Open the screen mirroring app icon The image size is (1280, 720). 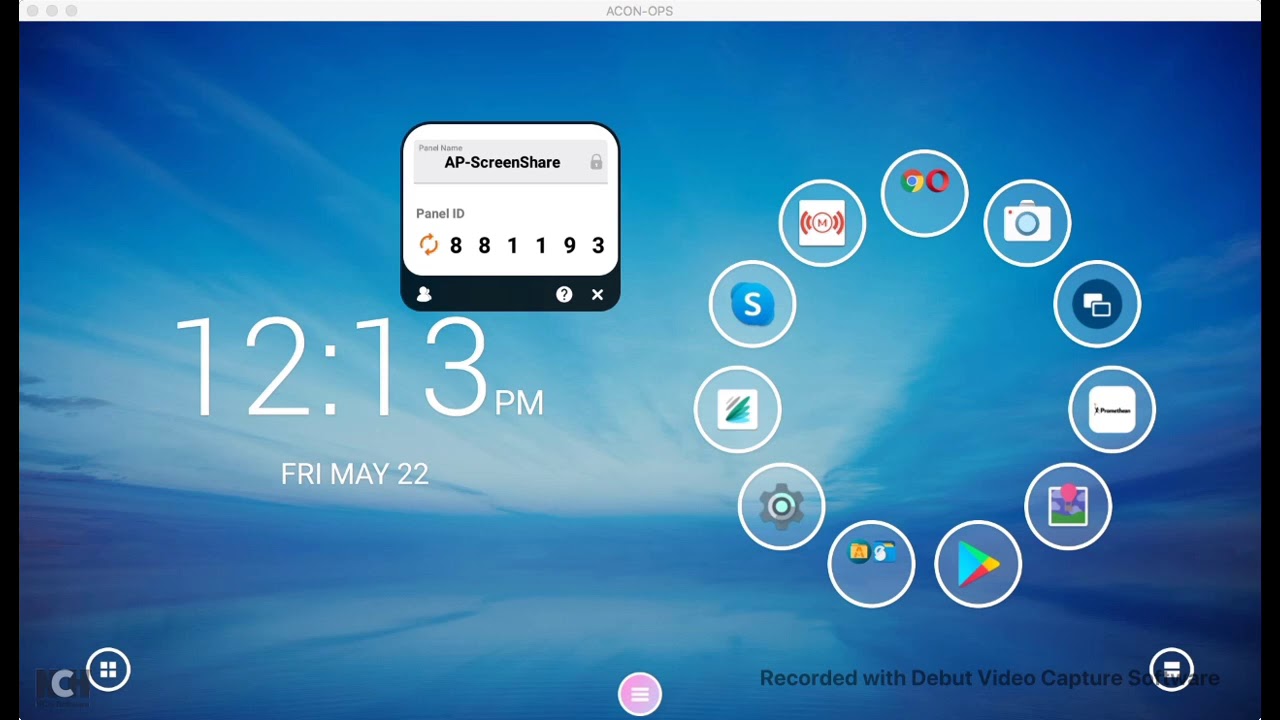coord(1097,304)
